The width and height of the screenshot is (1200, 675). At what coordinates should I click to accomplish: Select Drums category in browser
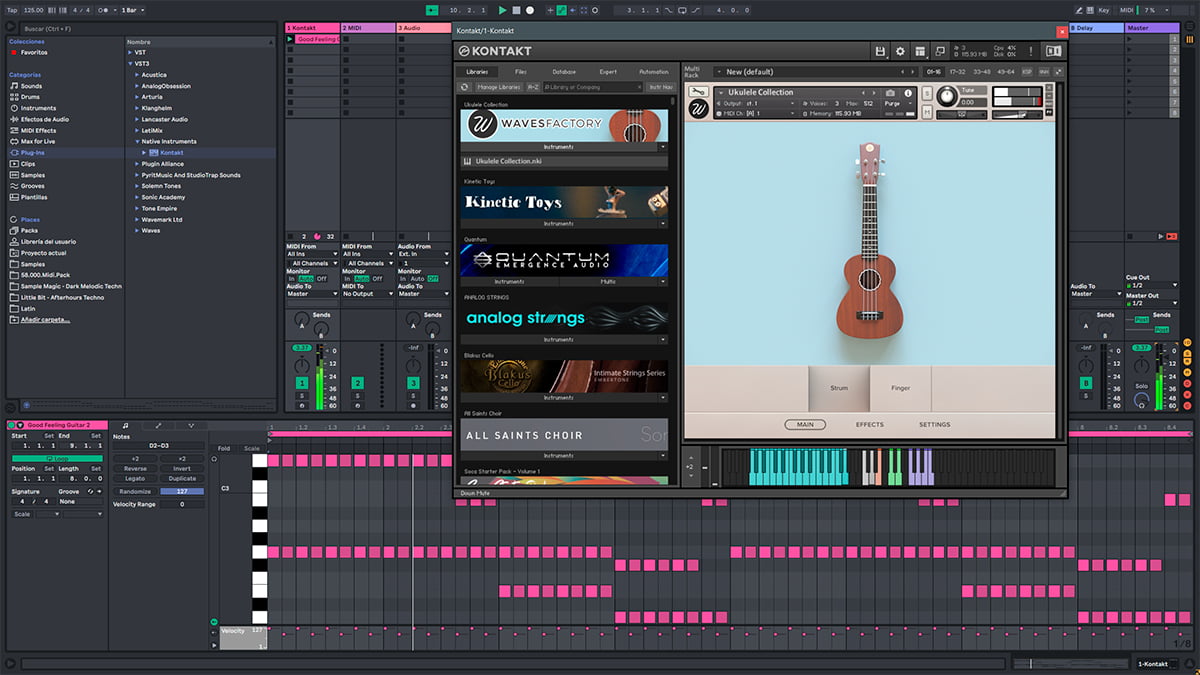(32, 97)
